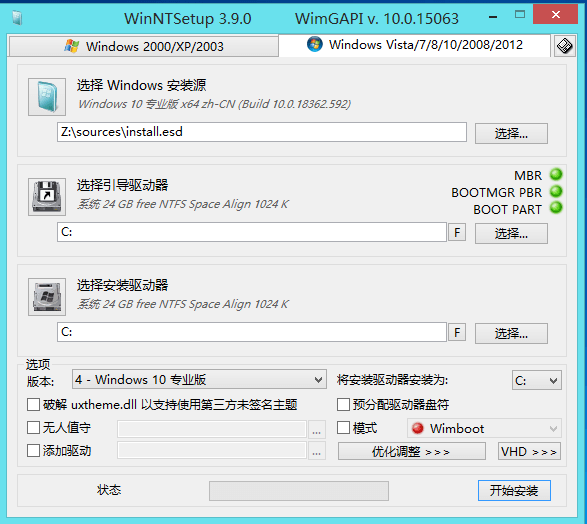
Task: Open the install drive letter C: dropdown
Action: click(x=536, y=380)
